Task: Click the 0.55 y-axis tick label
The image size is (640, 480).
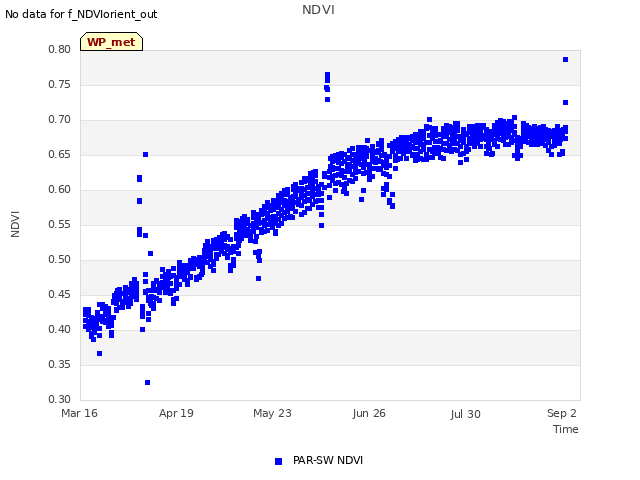Action: [60, 224]
